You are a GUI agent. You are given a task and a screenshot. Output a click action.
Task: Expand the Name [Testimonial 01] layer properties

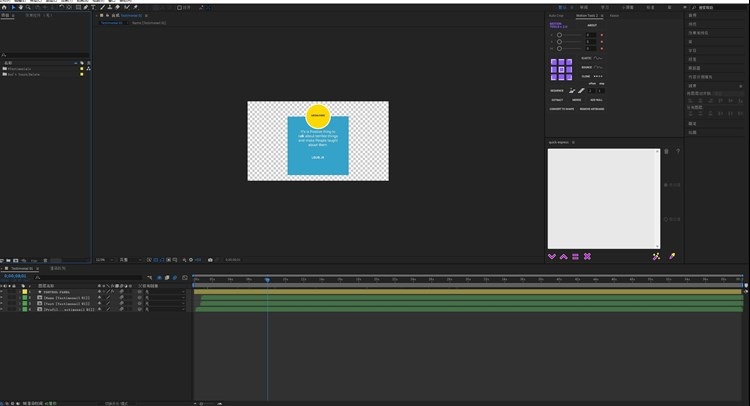pyautogui.click(x=20, y=297)
